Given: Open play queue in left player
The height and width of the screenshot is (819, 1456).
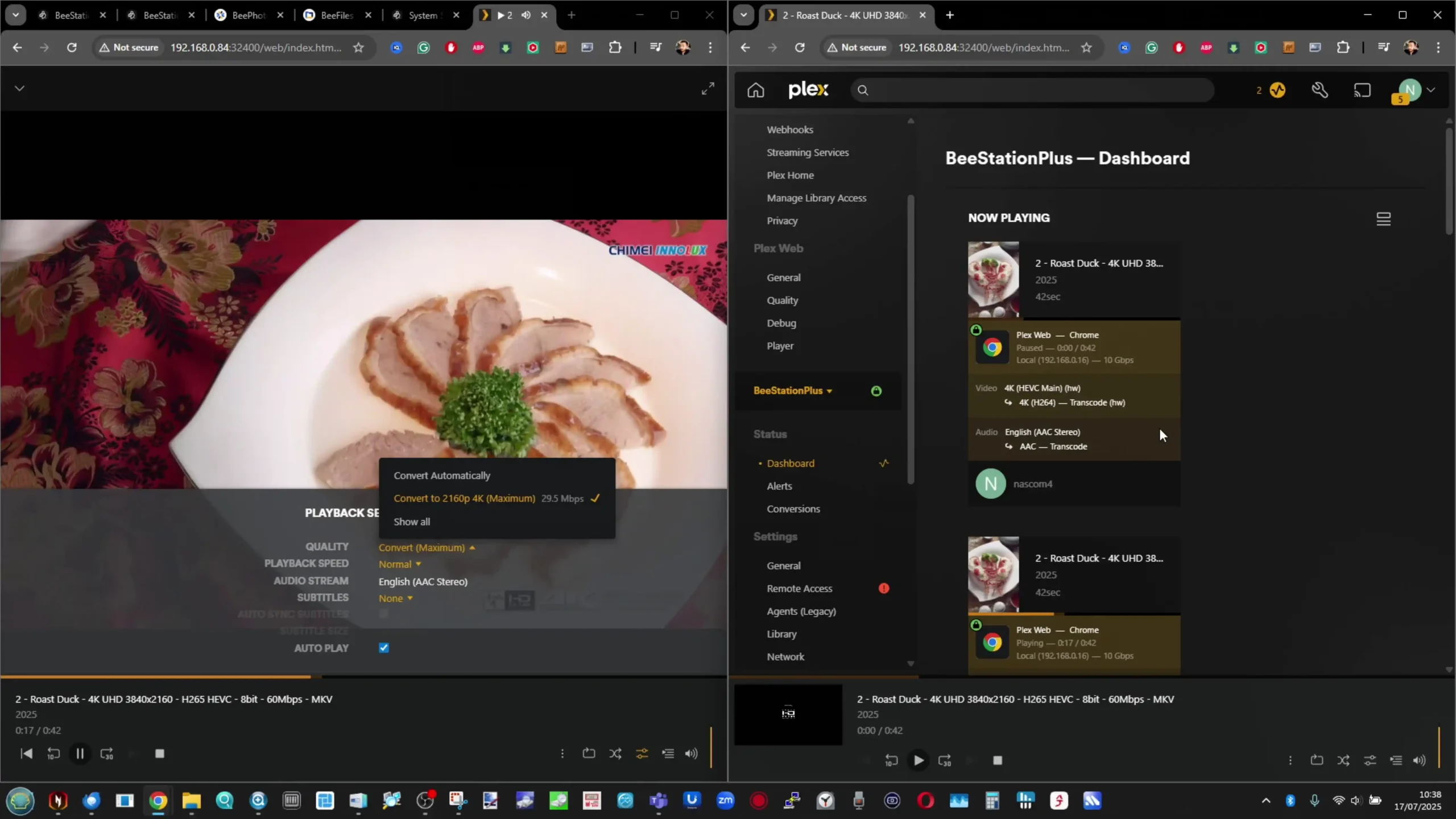Looking at the screenshot, I should tap(668, 754).
